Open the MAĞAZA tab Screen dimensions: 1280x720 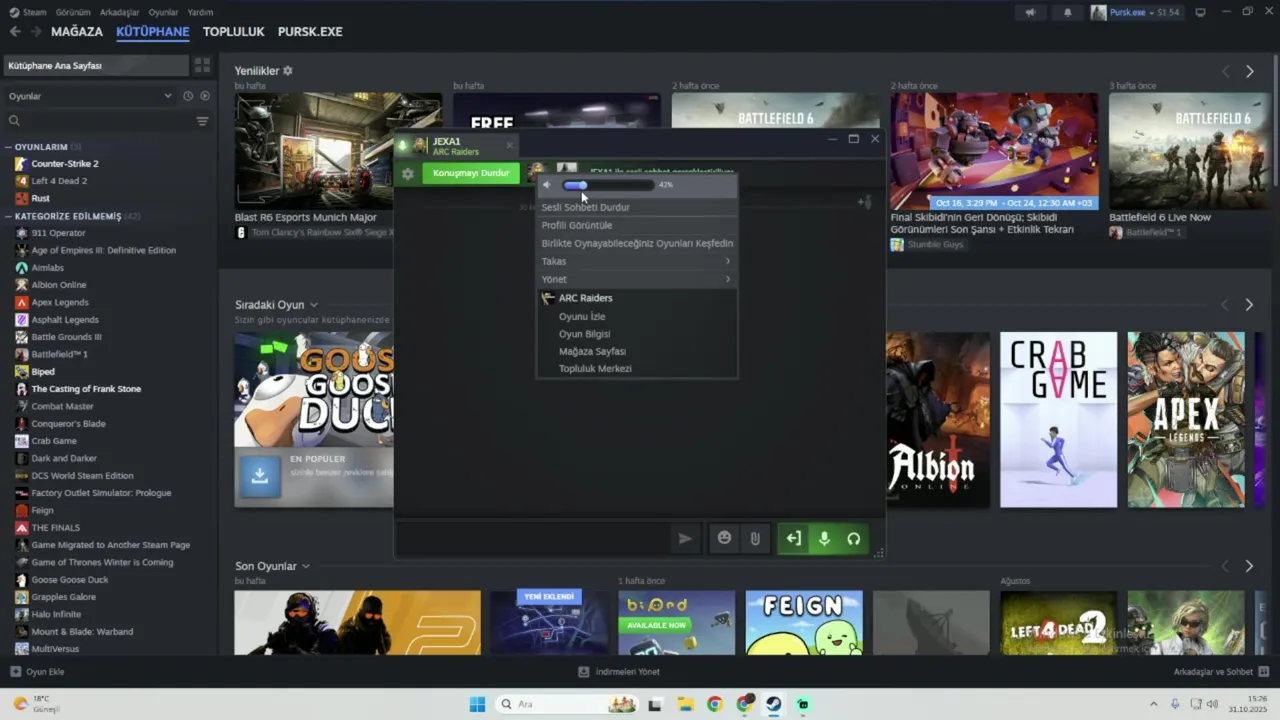point(77,31)
